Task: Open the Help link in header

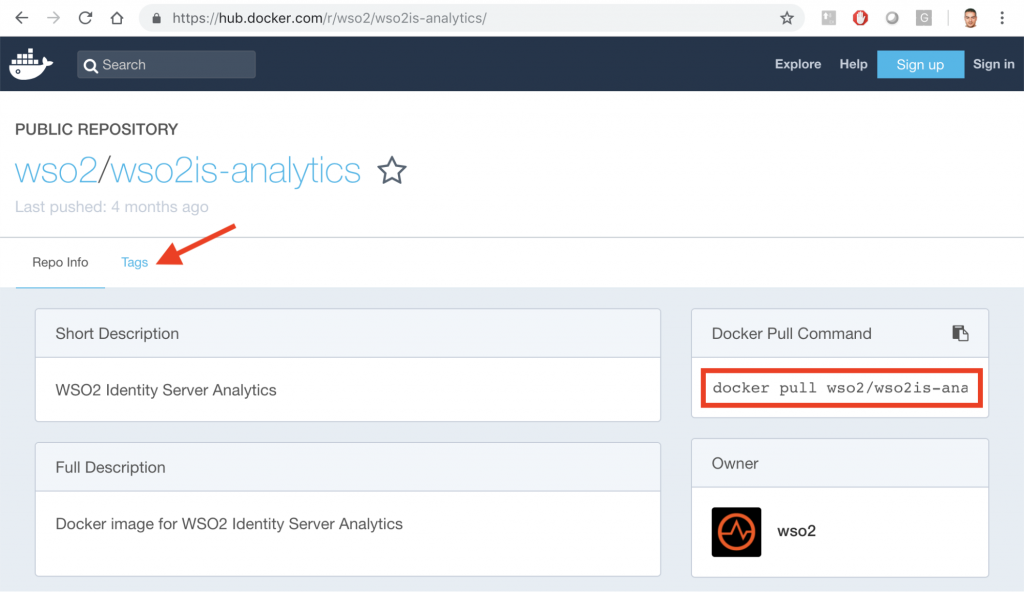Action: tap(853, 64)
